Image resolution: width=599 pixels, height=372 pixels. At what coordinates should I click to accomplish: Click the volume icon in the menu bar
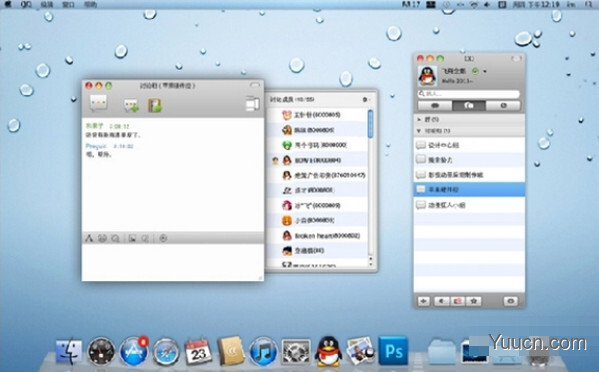pyautogui.click(x=487, y=4)
